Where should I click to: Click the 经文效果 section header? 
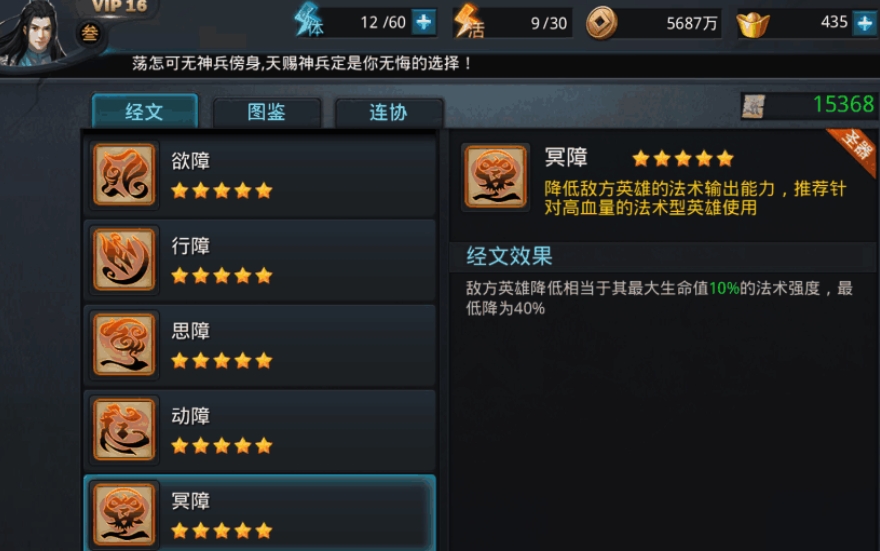[510, 256]
